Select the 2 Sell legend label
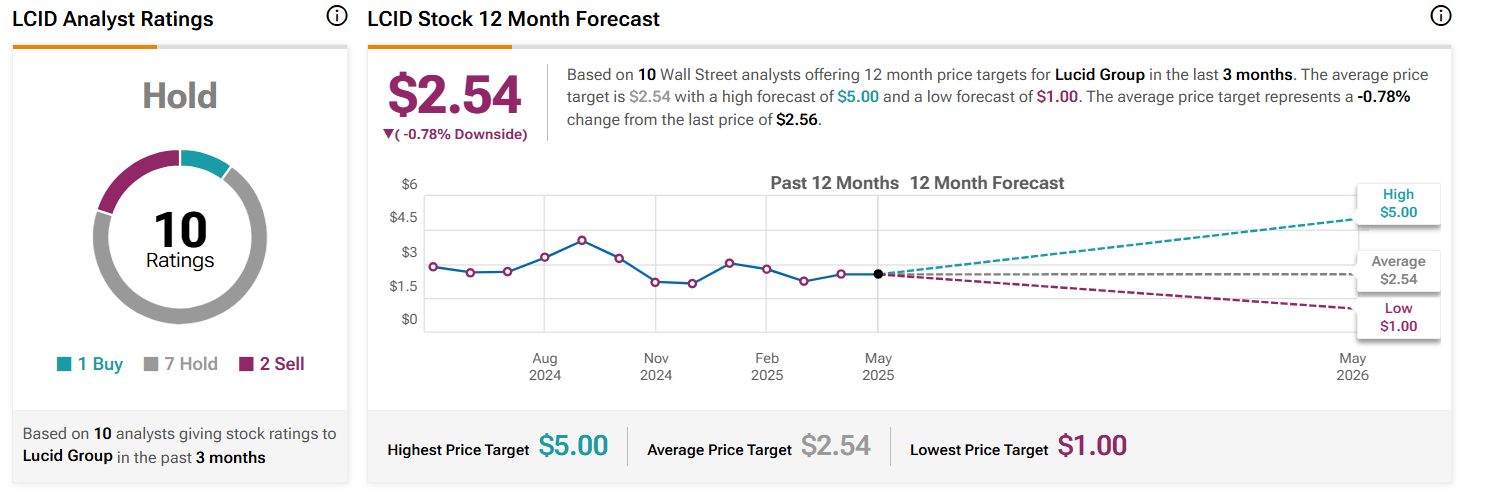The height and width of the screenshot is (501, 1487). pyautogui.click(x=281, y=364)
